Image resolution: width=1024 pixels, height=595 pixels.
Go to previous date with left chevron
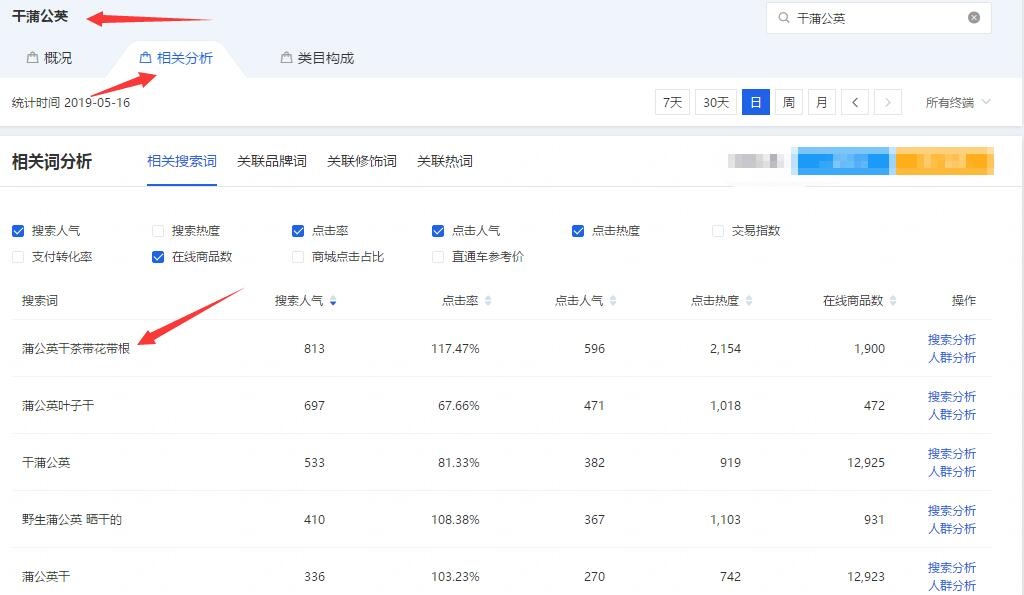[x=855, y=102]
